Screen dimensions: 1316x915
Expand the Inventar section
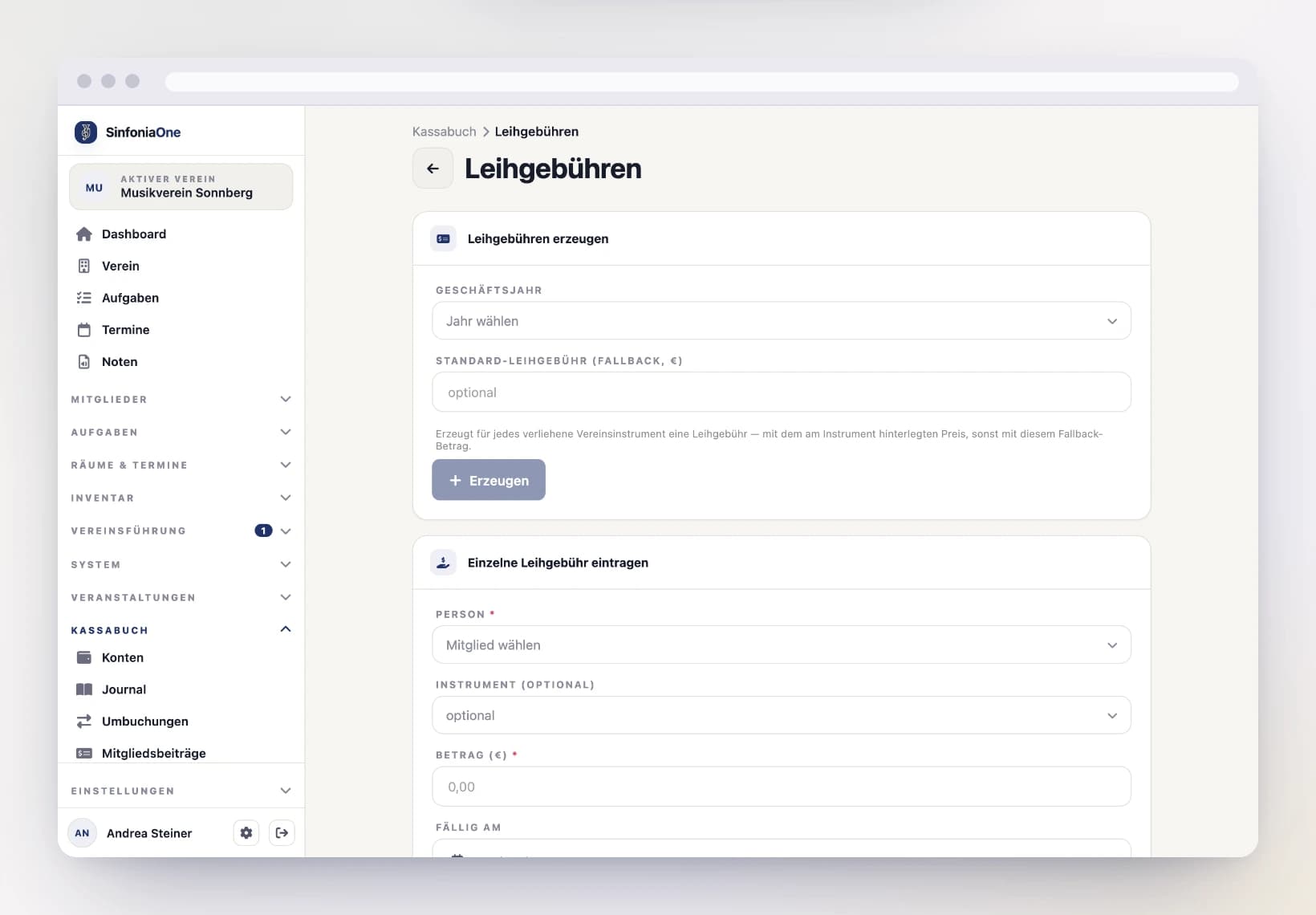point(181,498)
